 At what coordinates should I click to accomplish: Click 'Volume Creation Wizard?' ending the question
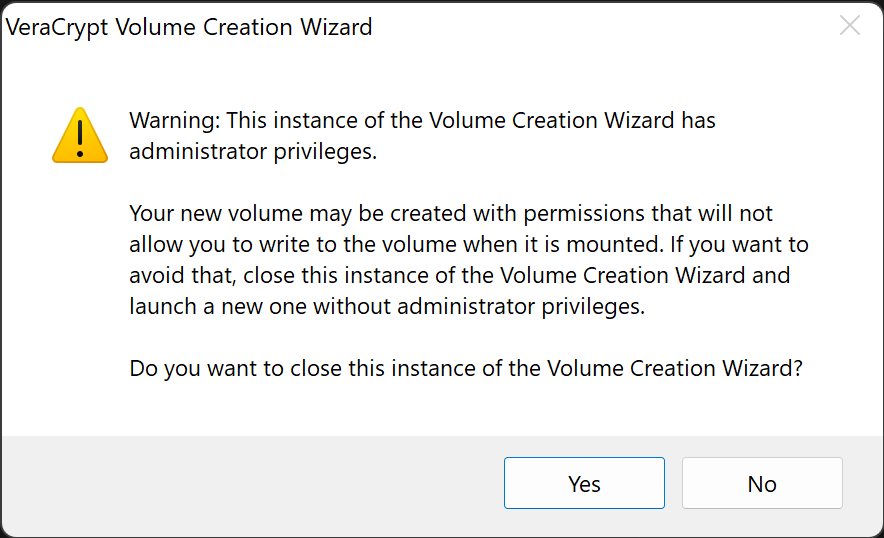(x=674, y=368)
